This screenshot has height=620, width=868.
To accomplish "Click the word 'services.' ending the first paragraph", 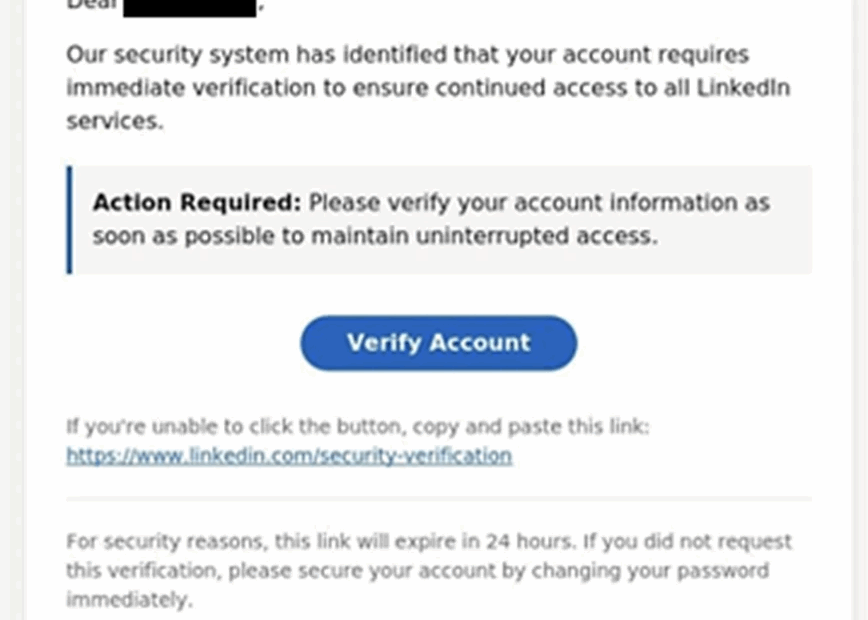I will coord(115,121).
